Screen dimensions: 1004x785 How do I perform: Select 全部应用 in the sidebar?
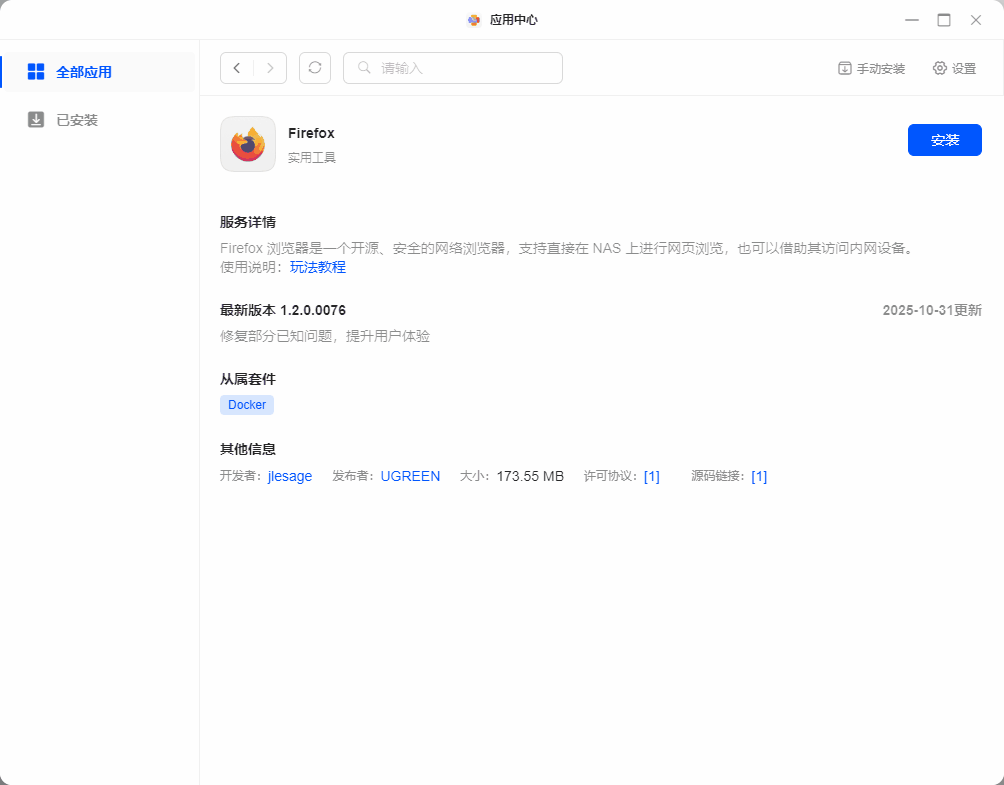99,72
